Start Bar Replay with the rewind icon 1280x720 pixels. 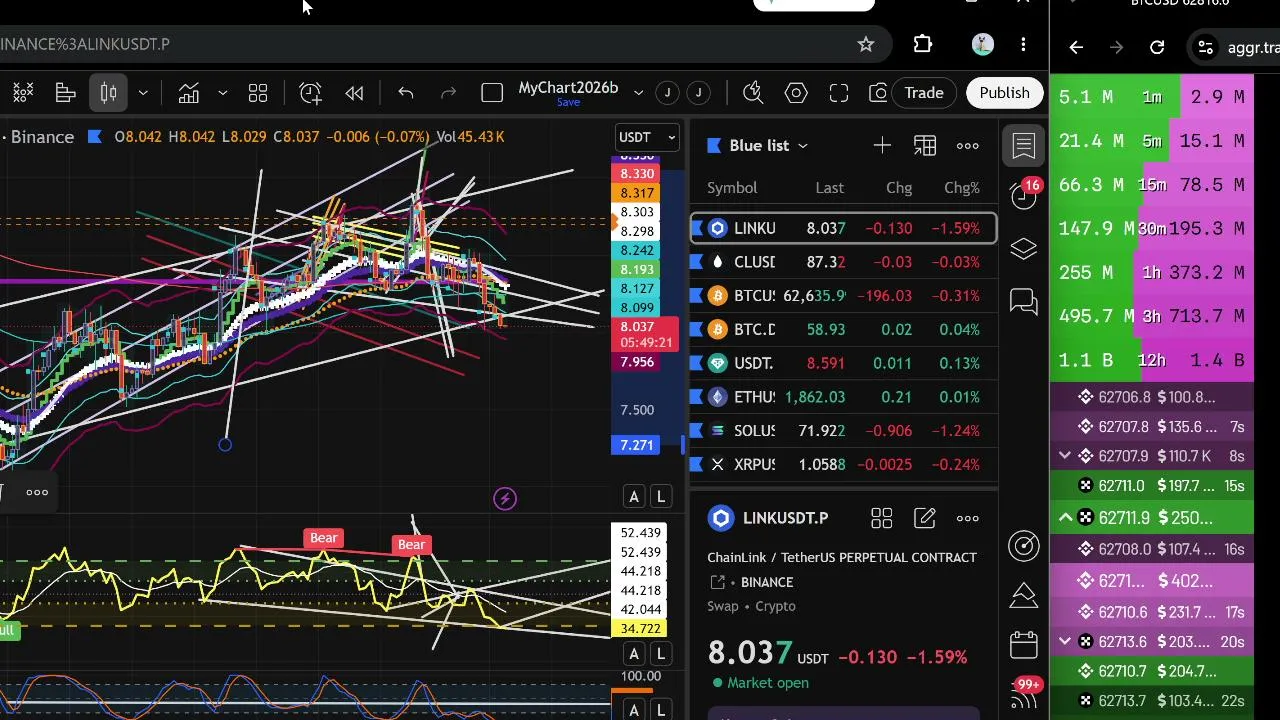[354, 93]
